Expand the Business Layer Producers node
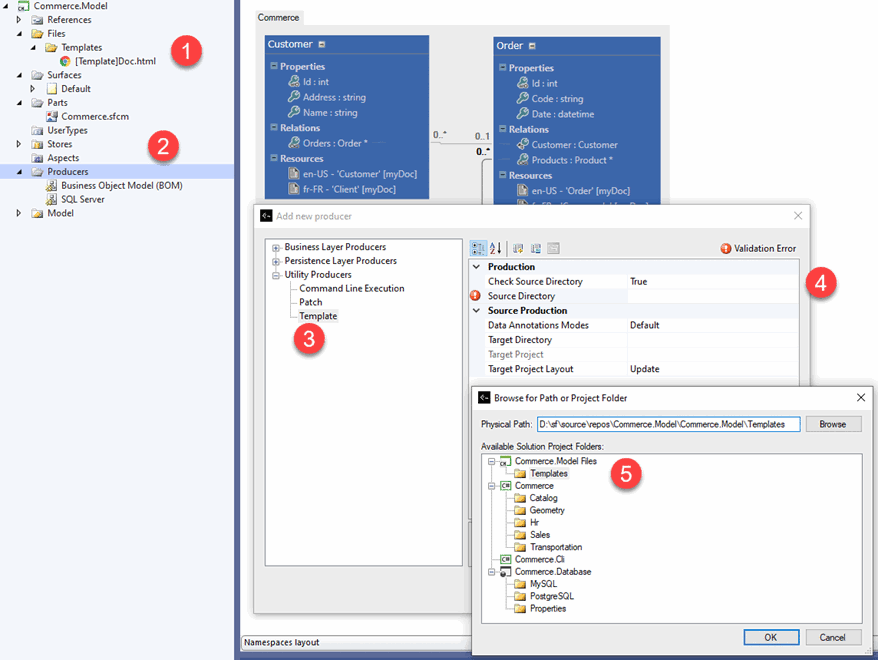Viewport: 878px width, 660px height. tap(276, 247)
